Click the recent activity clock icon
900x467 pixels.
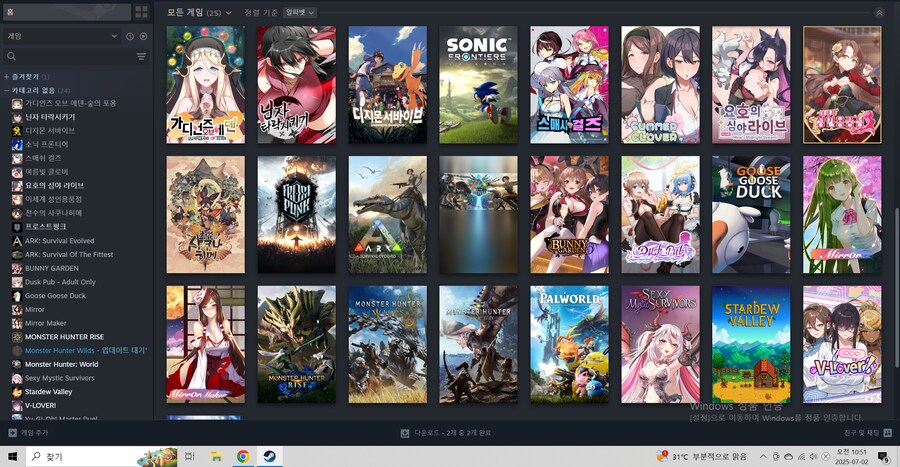point(130,36)
